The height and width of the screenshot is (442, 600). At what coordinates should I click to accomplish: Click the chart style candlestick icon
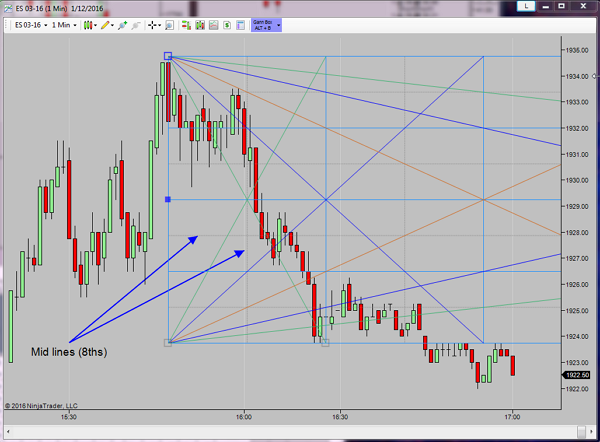[x=88, y=25]
